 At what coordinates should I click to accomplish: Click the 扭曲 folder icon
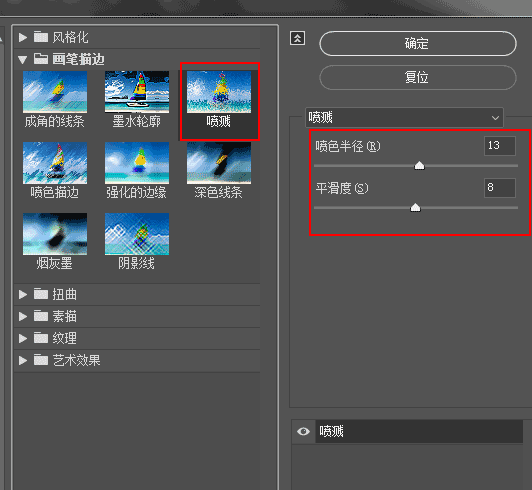[x=41, y=294]
